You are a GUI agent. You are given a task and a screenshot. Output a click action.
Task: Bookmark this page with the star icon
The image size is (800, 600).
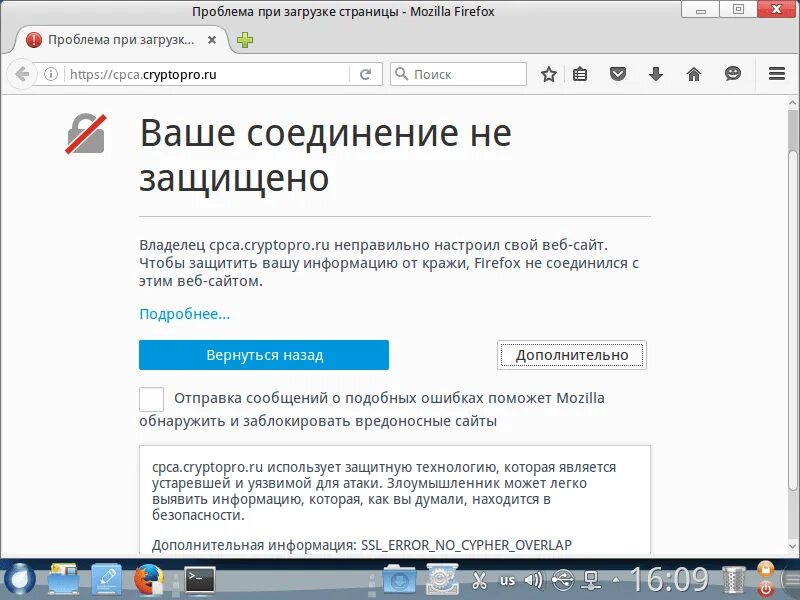548,74
